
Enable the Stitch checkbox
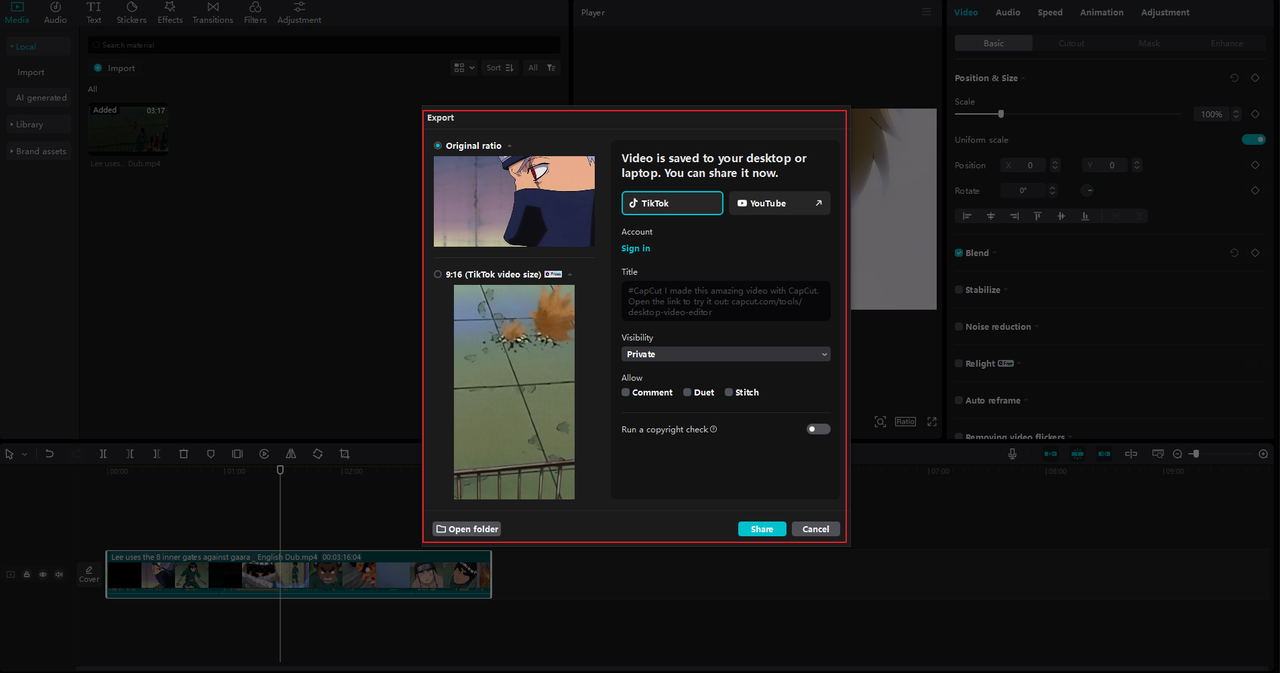(729, 392)
